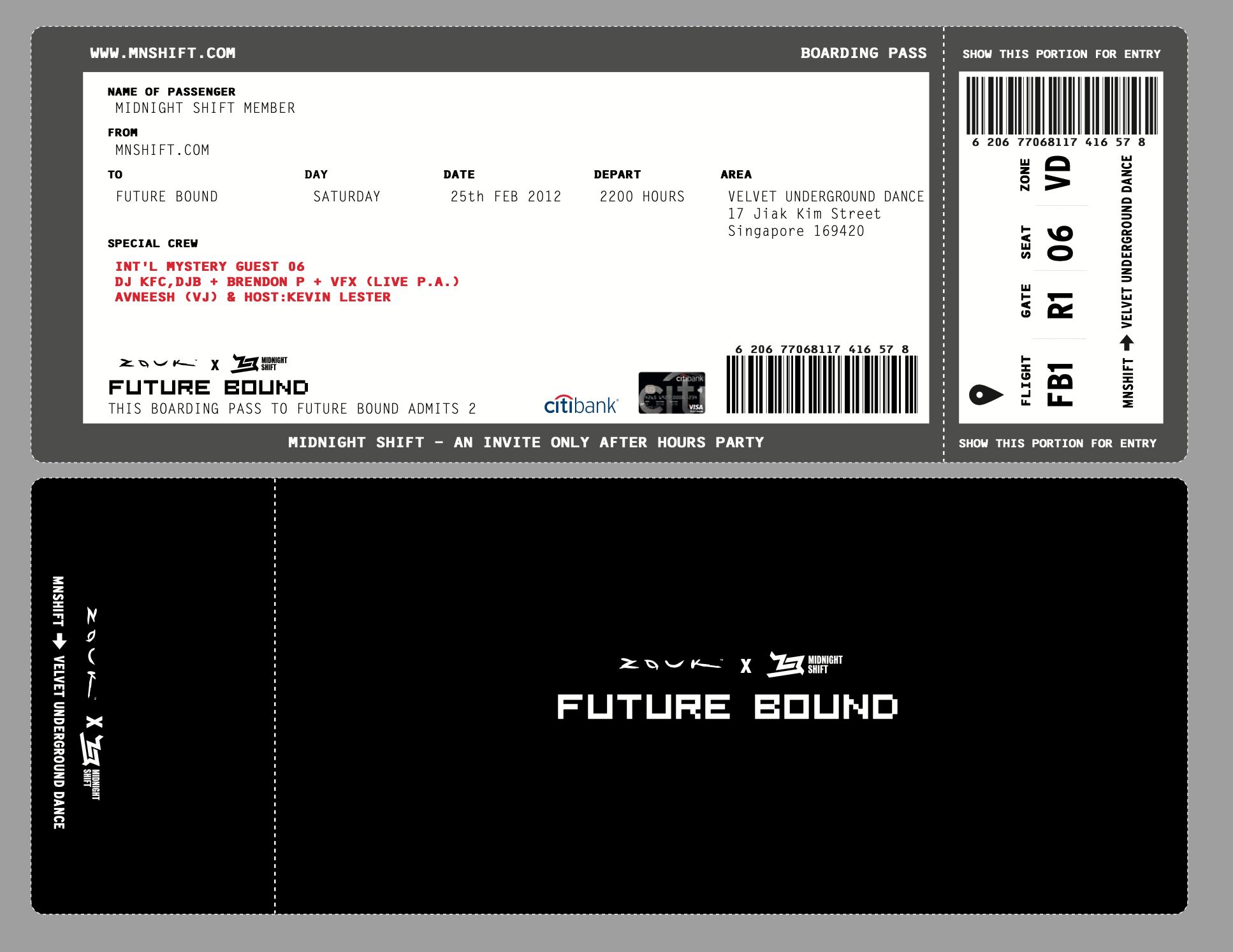The image size is (1233, 952).
Task: Click the barcode beside the credit card
Action: coord(822,384)
